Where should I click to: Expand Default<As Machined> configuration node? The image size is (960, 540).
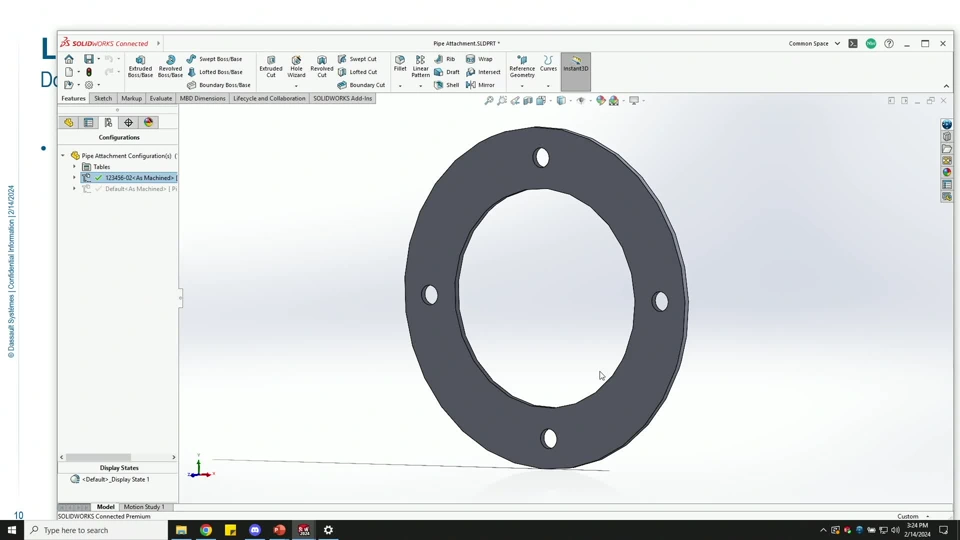(74, 189)
